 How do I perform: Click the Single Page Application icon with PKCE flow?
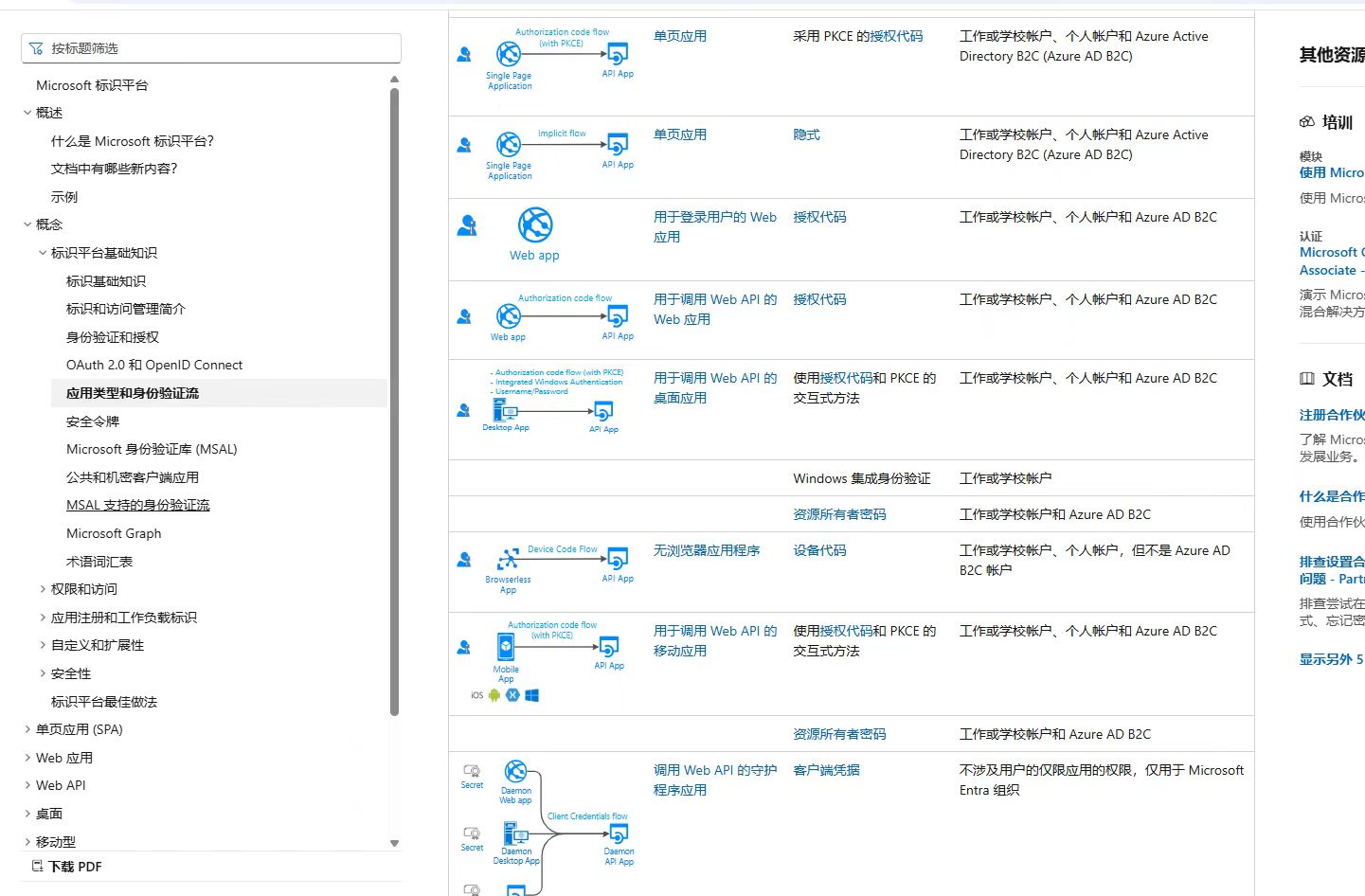click(509, 54)
